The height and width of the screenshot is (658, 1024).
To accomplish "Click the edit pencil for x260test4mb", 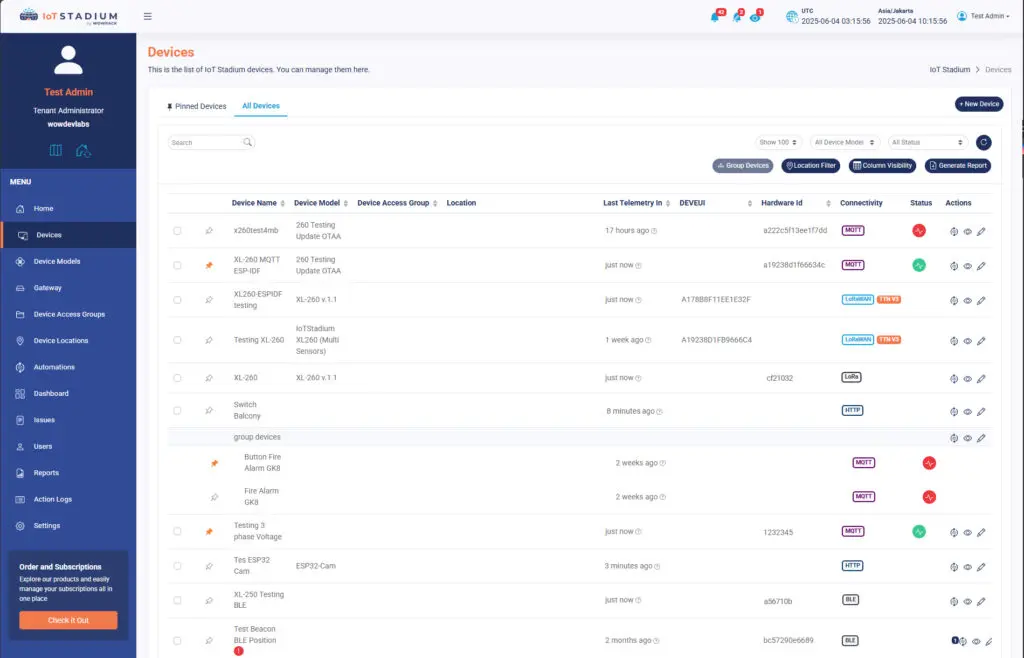I will pos(981,231).
